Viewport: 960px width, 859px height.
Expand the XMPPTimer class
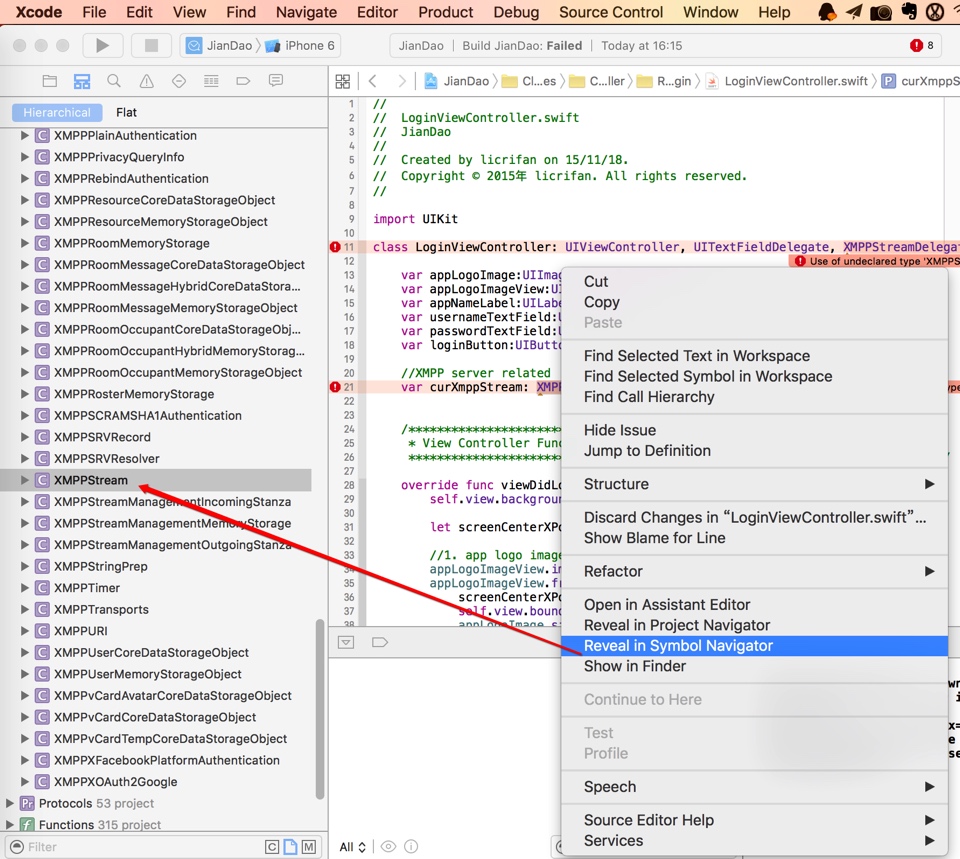click(24, 588)
